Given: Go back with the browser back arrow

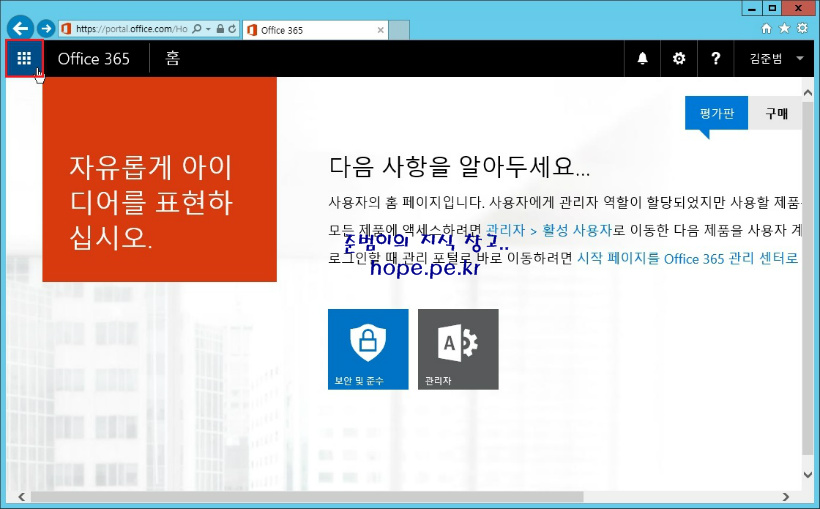Looking at the screenshot, I should point(20,28).
